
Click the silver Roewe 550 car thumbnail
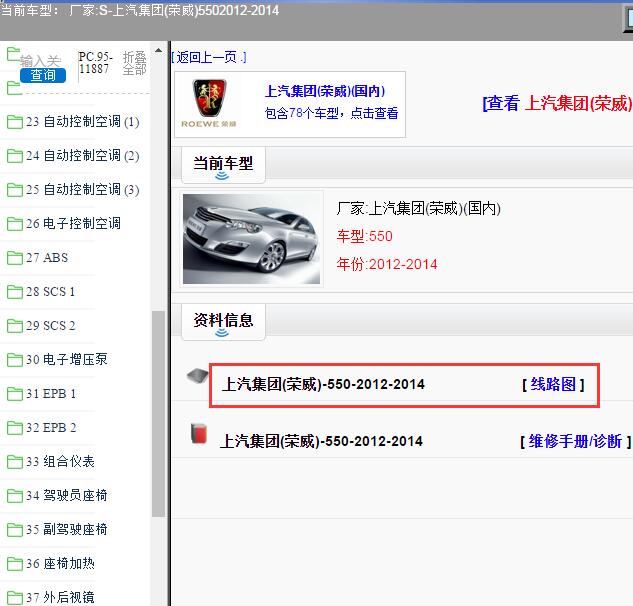(251, 239)
